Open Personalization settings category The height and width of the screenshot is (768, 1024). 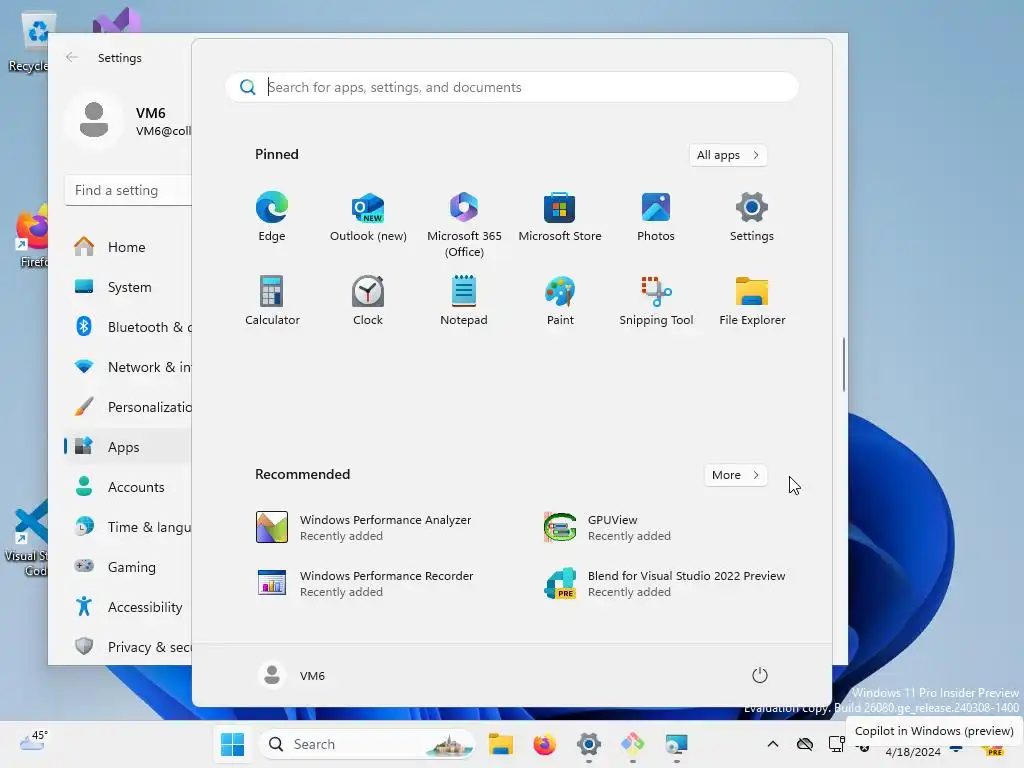click(x=127, y=407)
